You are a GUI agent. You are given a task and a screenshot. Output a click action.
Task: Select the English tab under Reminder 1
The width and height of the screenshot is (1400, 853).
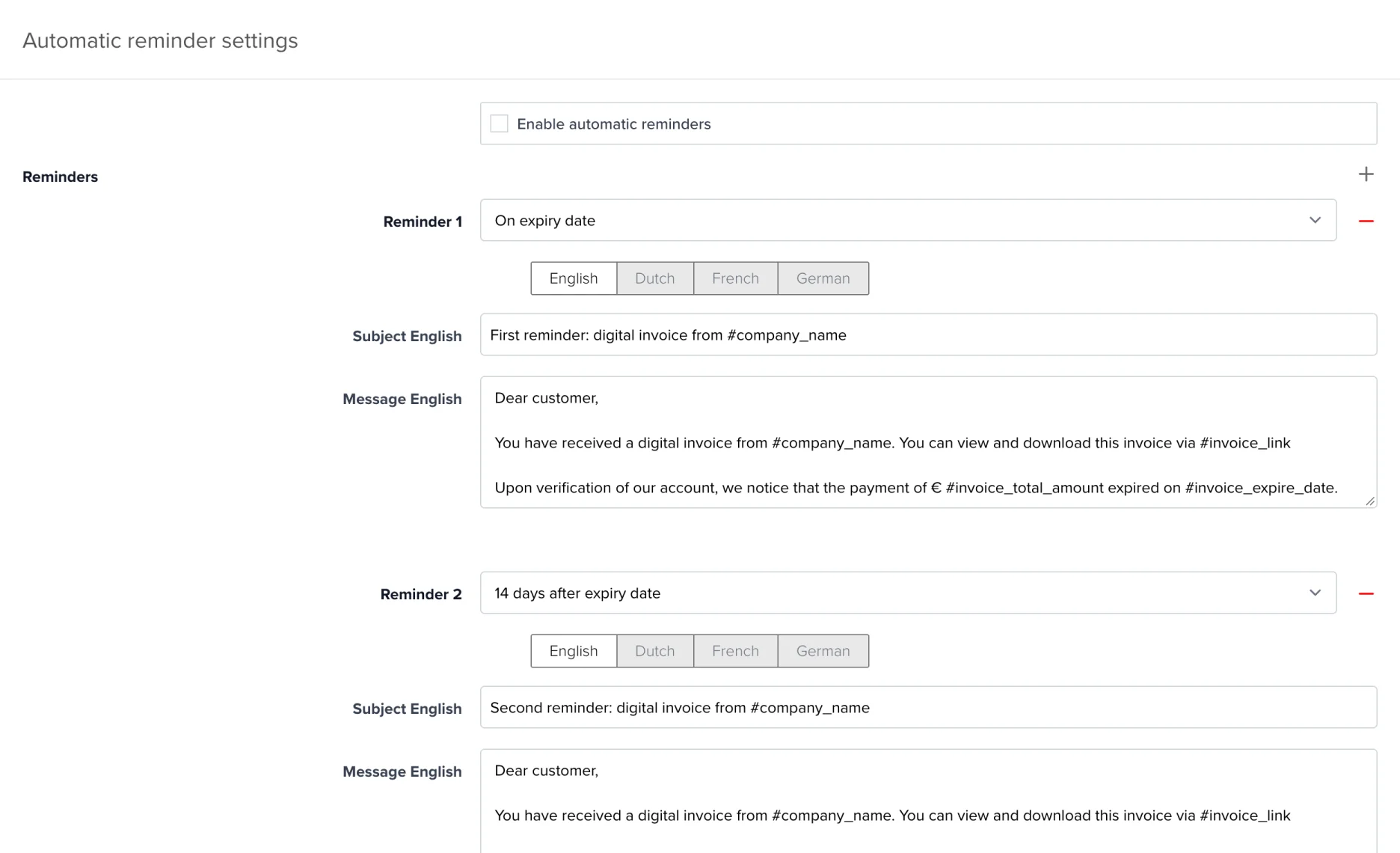tap(574, 278)
